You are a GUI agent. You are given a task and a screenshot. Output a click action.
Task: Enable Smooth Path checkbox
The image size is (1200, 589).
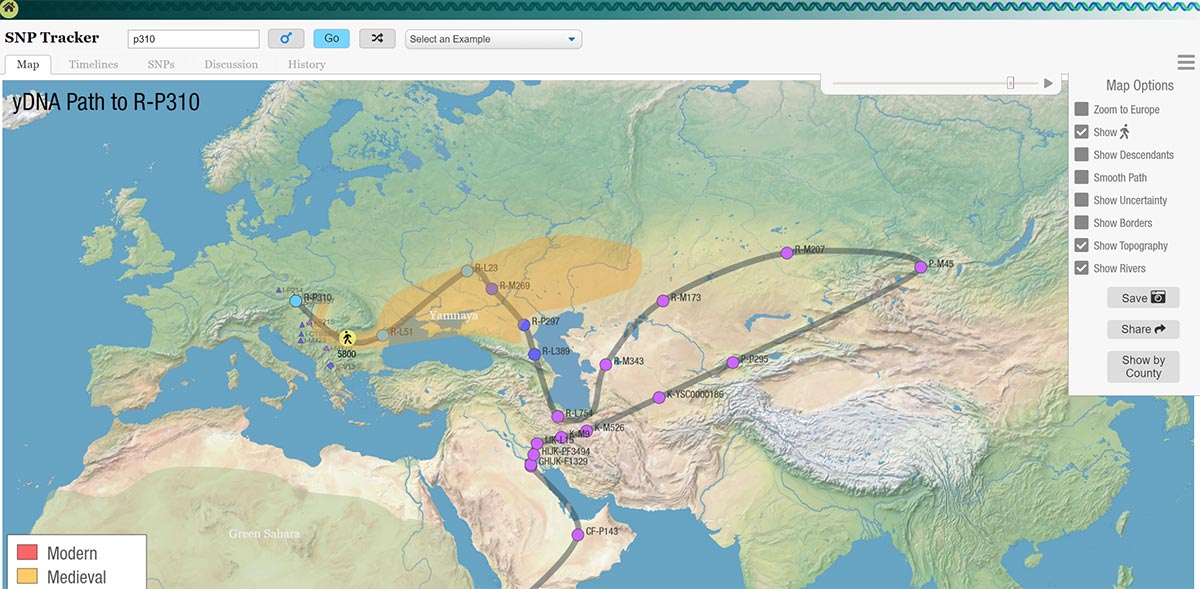(x=1081, y=177)
